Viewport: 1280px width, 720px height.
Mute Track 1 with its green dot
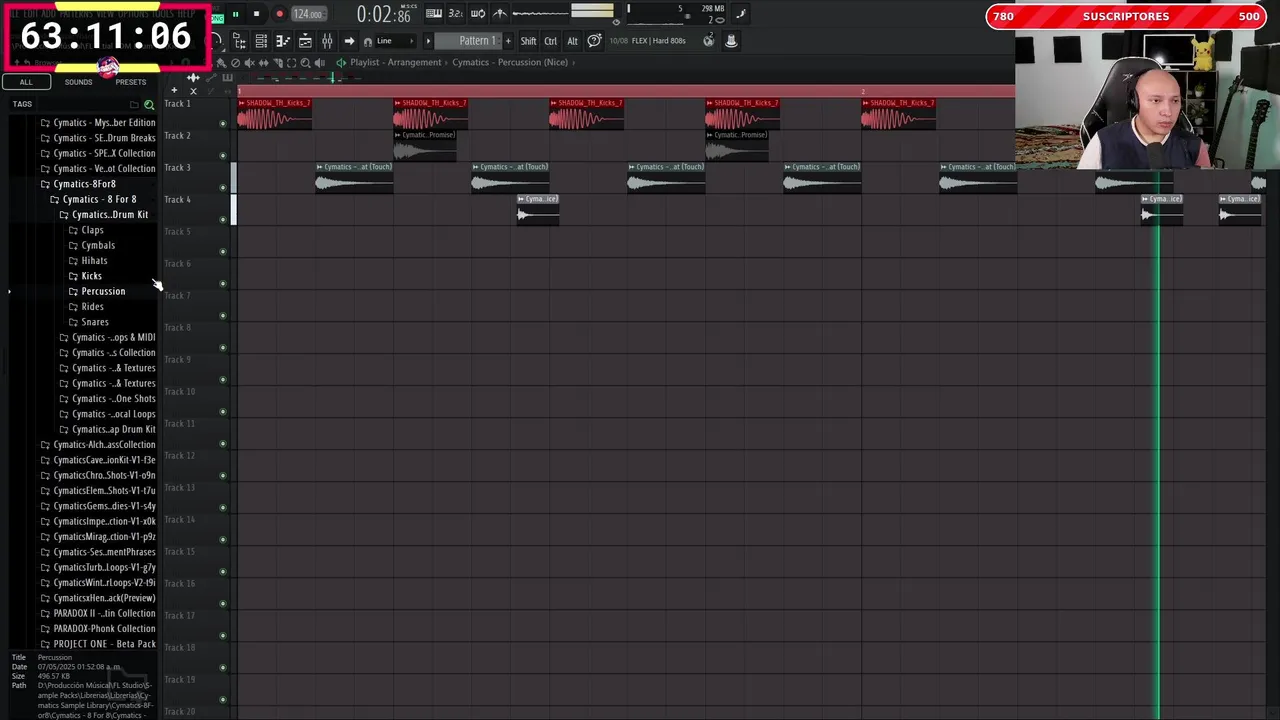tap(222, 123)
